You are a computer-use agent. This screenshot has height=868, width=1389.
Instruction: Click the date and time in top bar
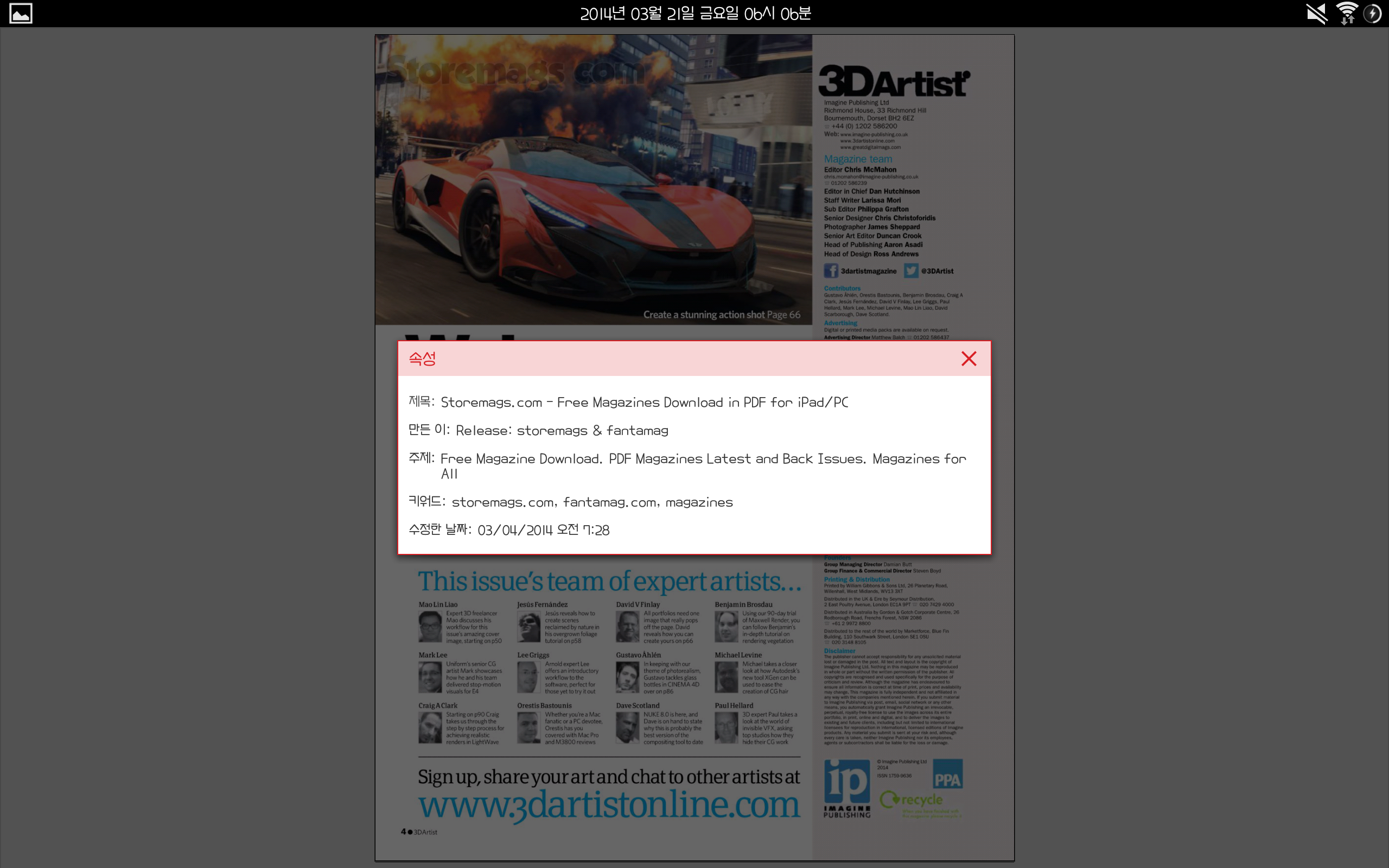click(694, 13)
